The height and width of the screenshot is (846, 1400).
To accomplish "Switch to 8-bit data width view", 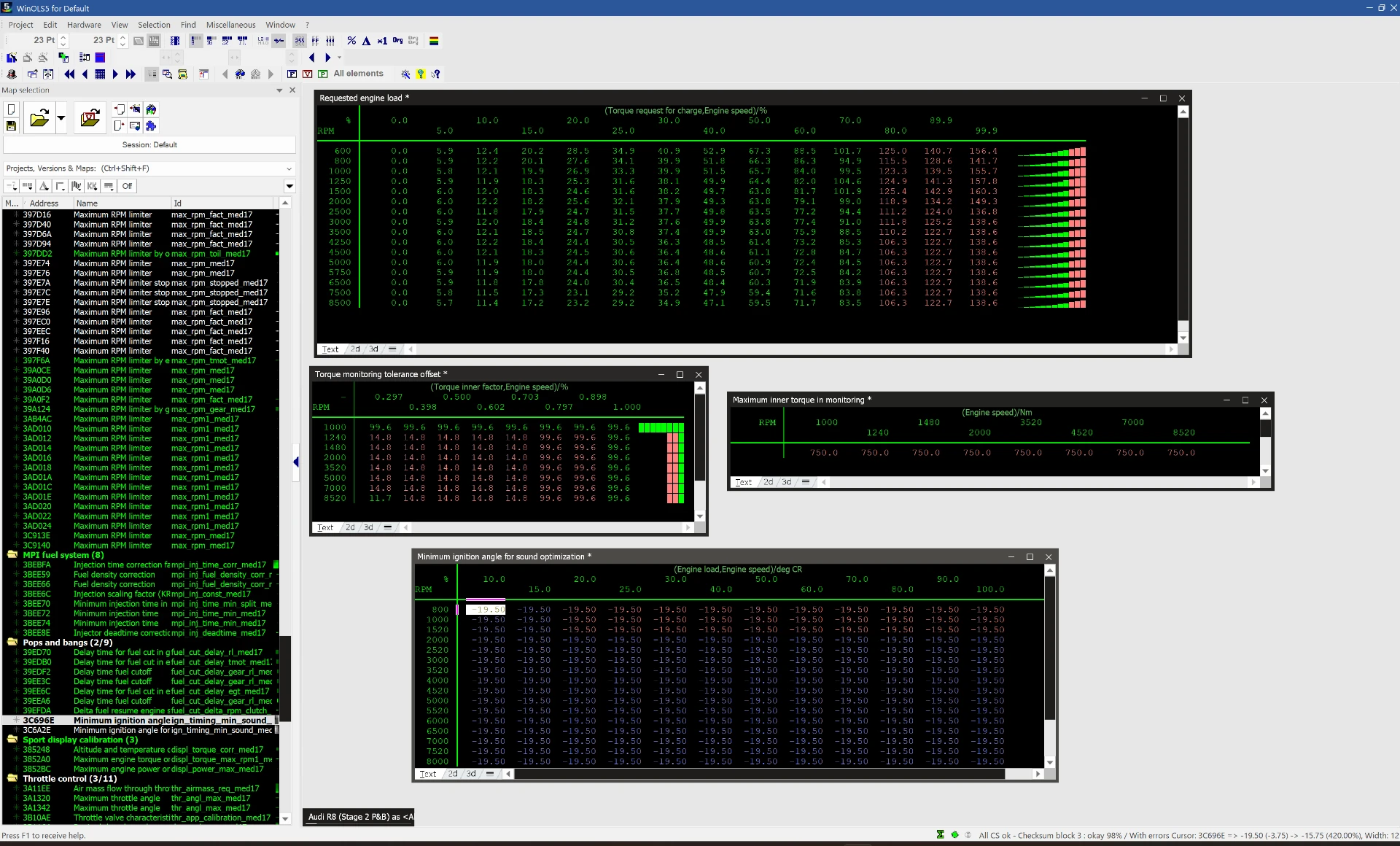I will pyautogui.click(x=195, y=41).
